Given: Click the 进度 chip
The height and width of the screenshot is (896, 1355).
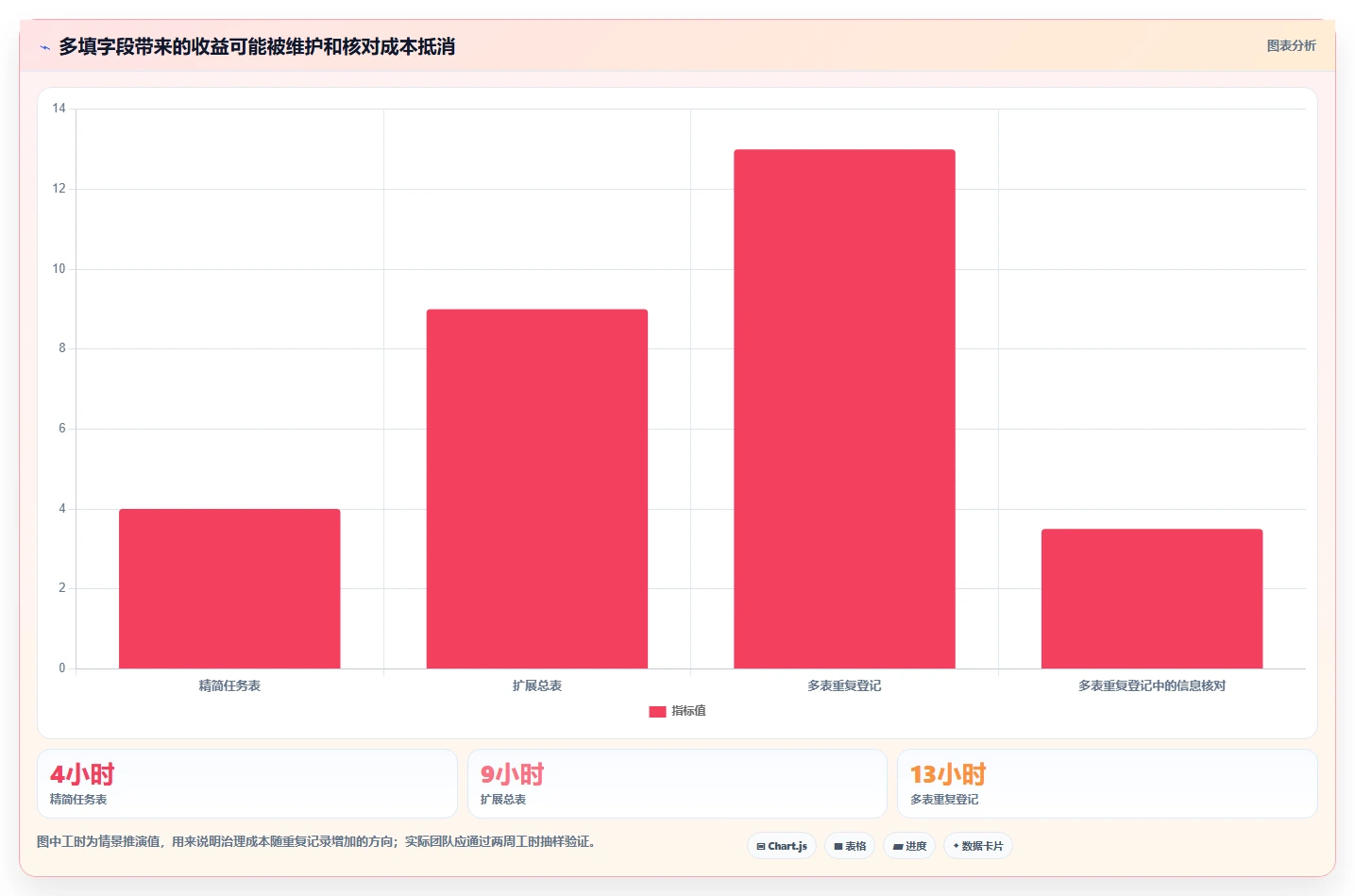Looking at the screenshot, I should click(909, 846).
